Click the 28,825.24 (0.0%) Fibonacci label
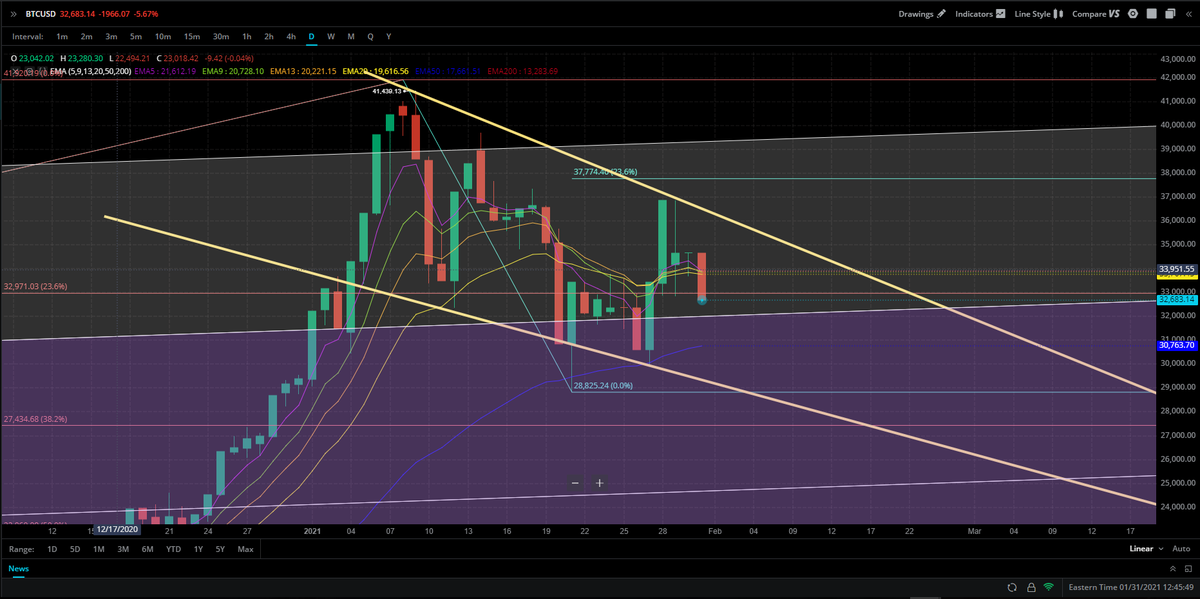1200x599 pixels. (603, 384)
